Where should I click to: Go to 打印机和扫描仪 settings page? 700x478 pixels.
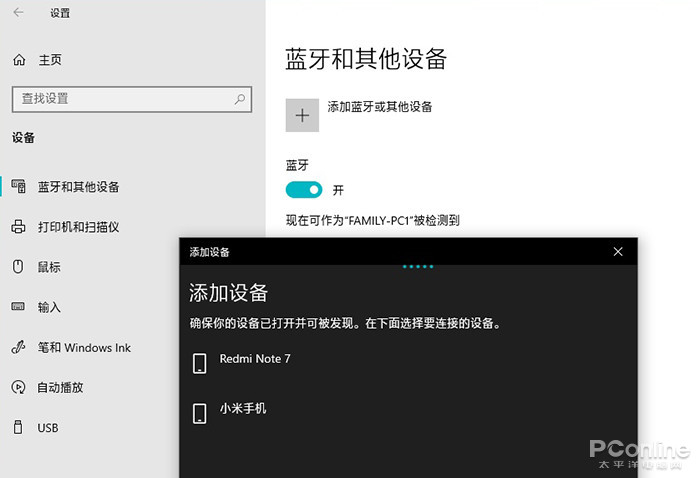coord(79,227)
